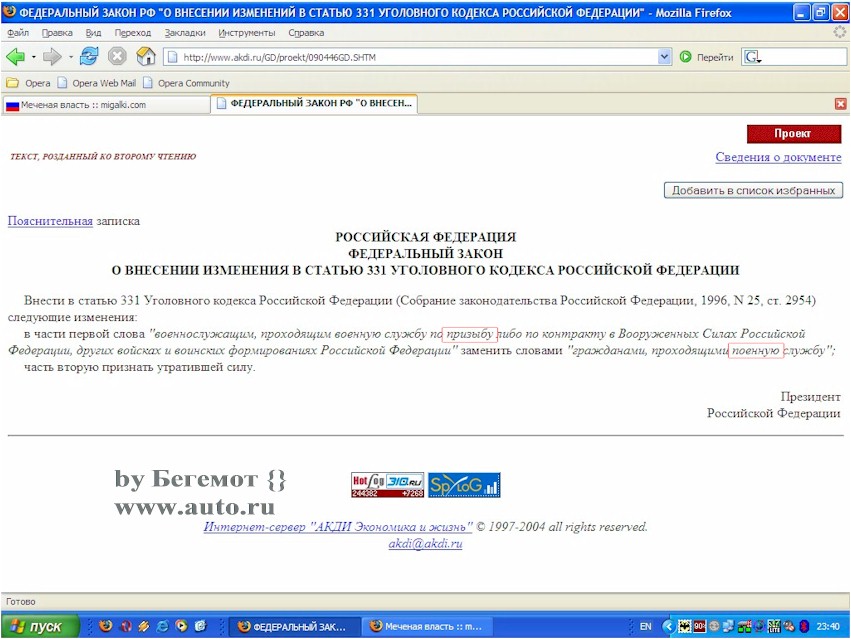
Task: Click the Stop loading icon
Action: point(117,57)
